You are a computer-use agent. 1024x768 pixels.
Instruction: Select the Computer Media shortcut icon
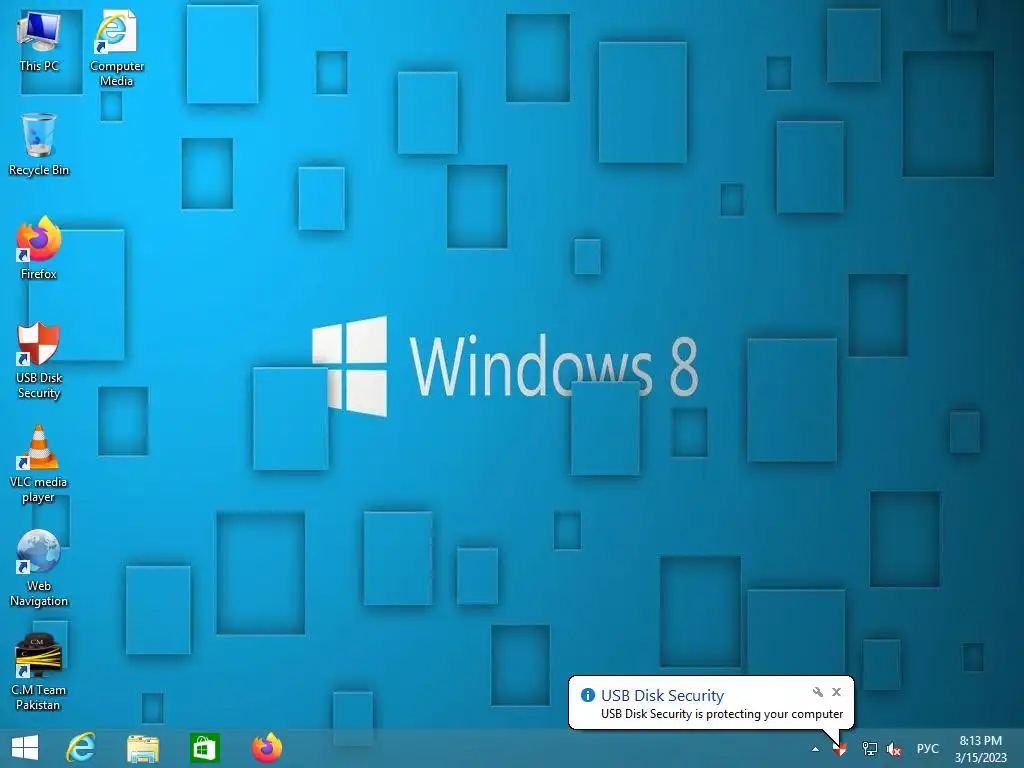tap(116, 48)
